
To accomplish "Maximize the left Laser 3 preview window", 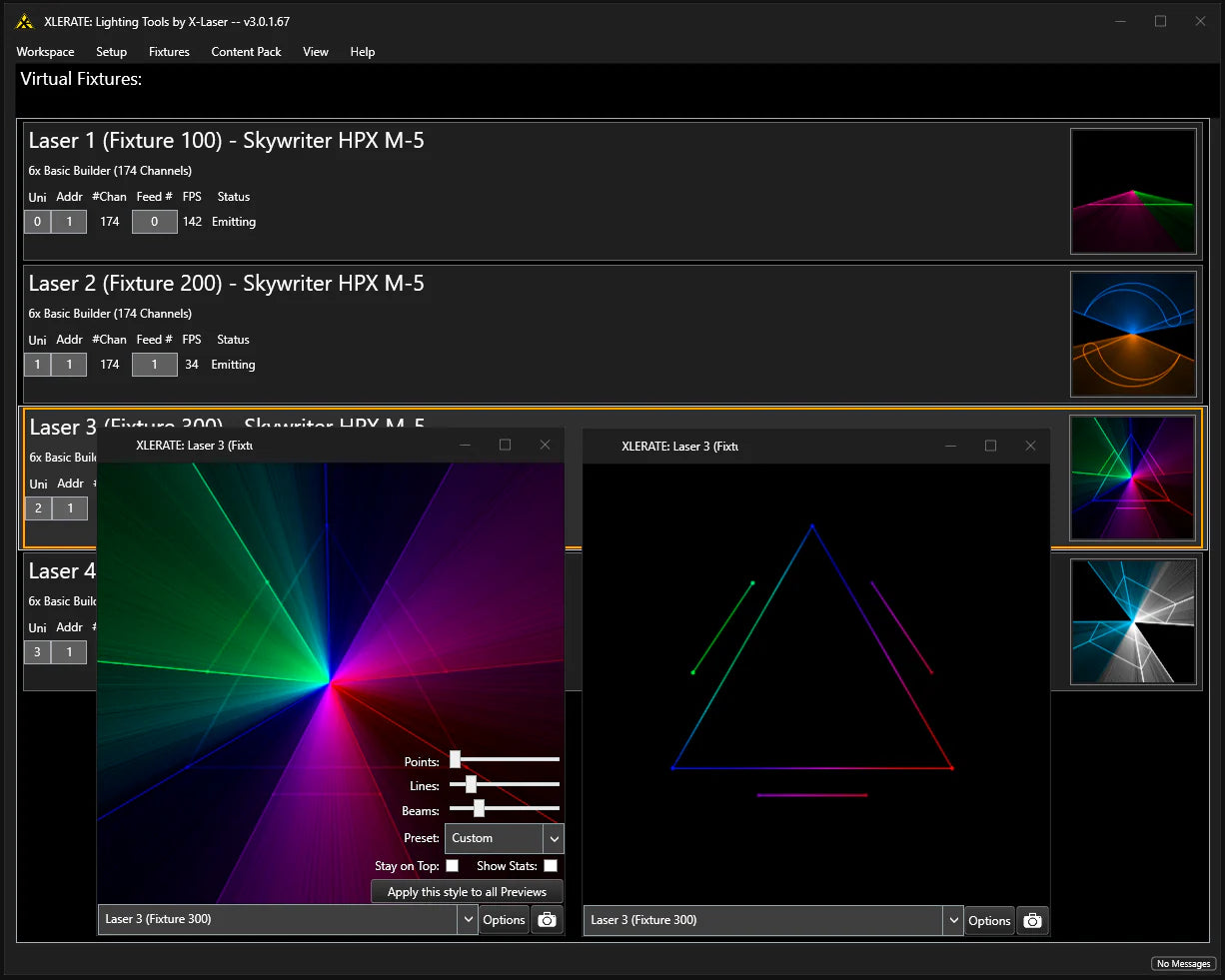I will pos(505,446).
